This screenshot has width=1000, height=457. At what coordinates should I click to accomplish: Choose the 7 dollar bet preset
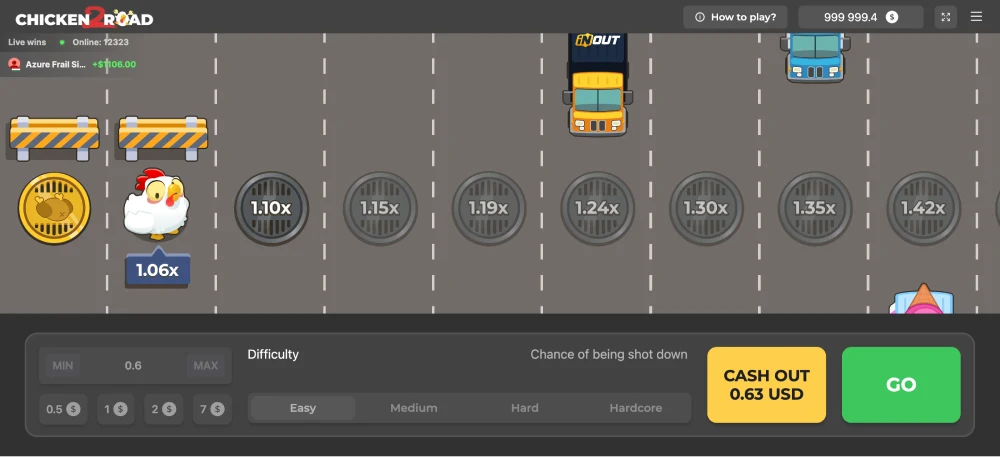(x=212, y=409)
